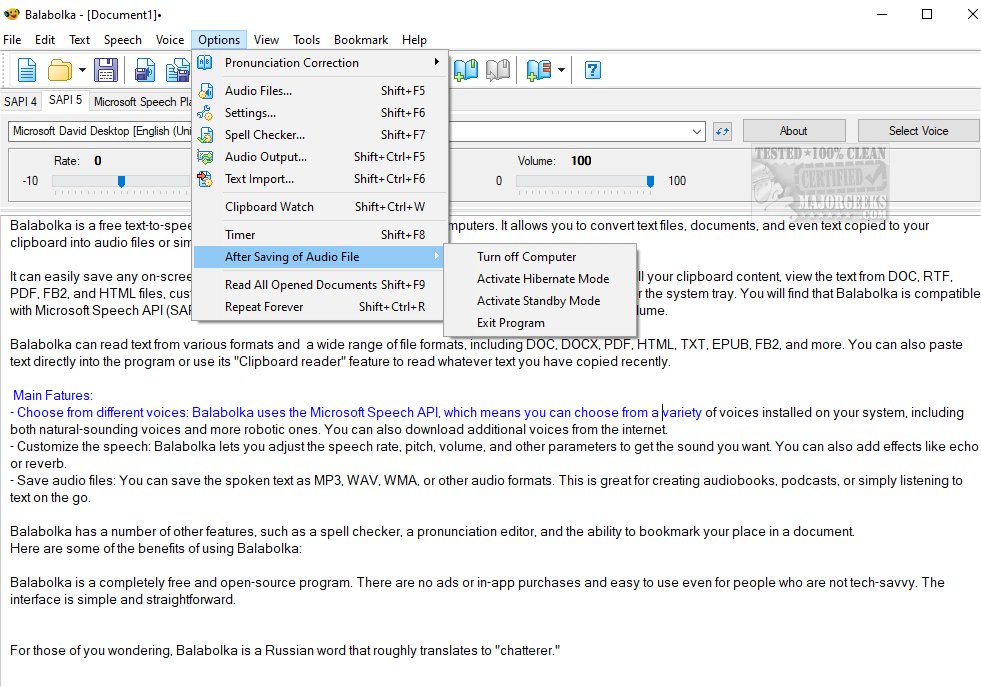981x687 pixels.
Task: Select Activate Standby Mode option
Action: pyautogui.click(x=540, y=300)
